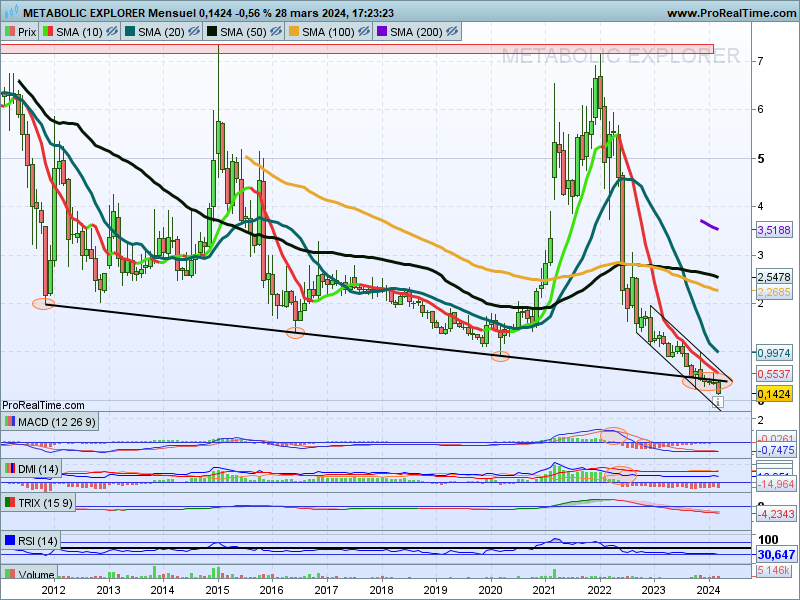Click the SMA 10 value label 0,5537
The width and height of the screenshot is (800, 600).
(774, 374)
